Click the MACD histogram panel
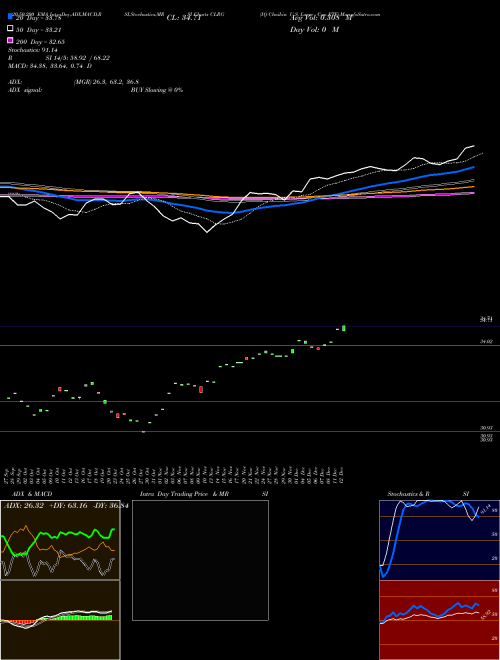The image size is (500, 660). coord(60,620)
